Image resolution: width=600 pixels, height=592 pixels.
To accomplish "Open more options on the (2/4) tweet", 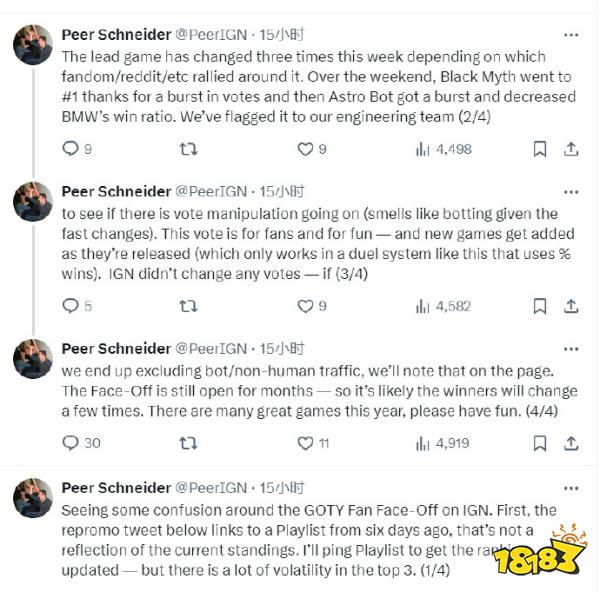I will pyautogui.click(x=571, y=35).
